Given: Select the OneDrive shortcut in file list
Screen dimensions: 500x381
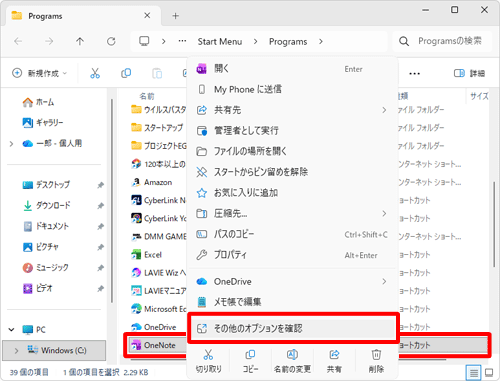Looking at the screenshot, I should (x=160, y=327).
